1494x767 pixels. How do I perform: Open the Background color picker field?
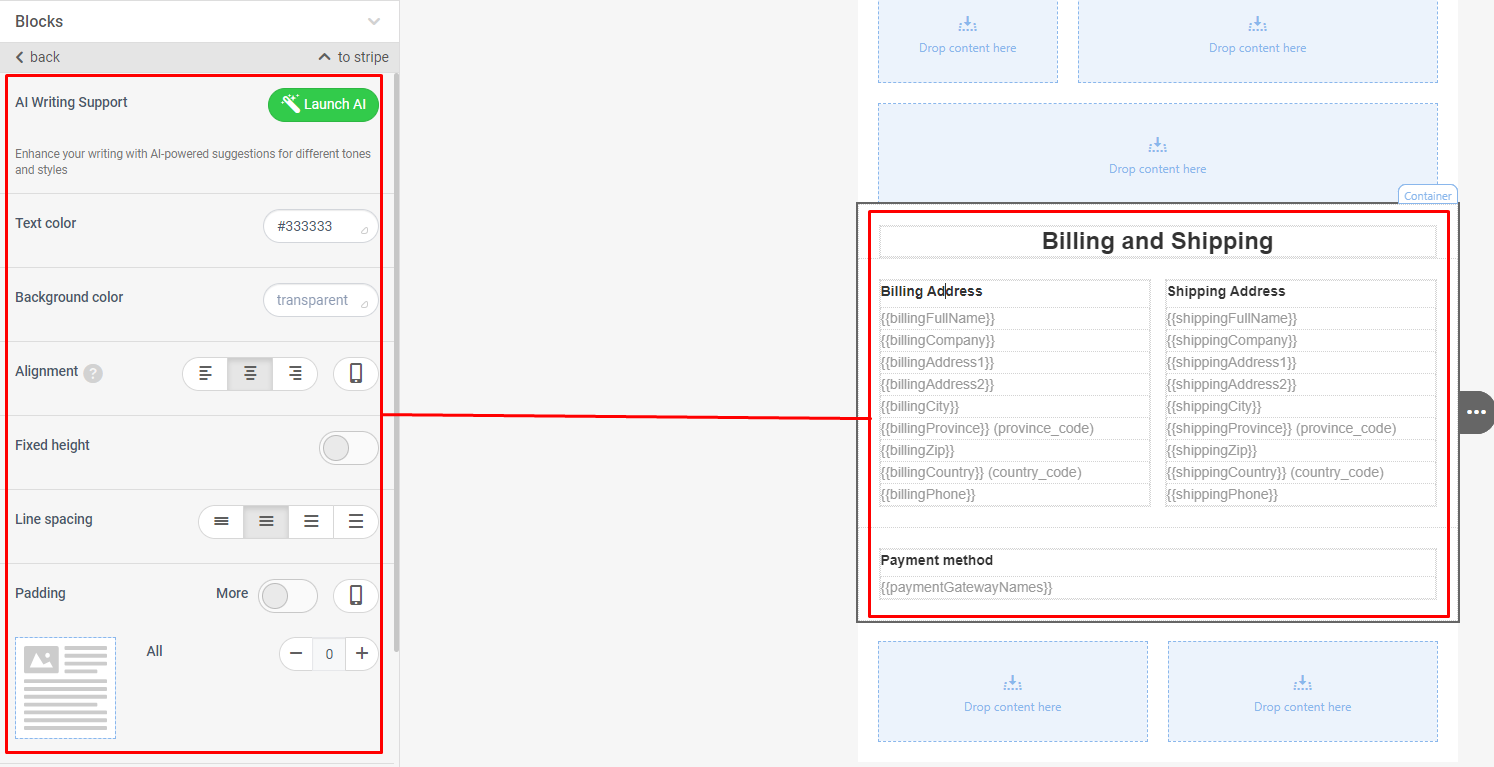click(320, 300)
